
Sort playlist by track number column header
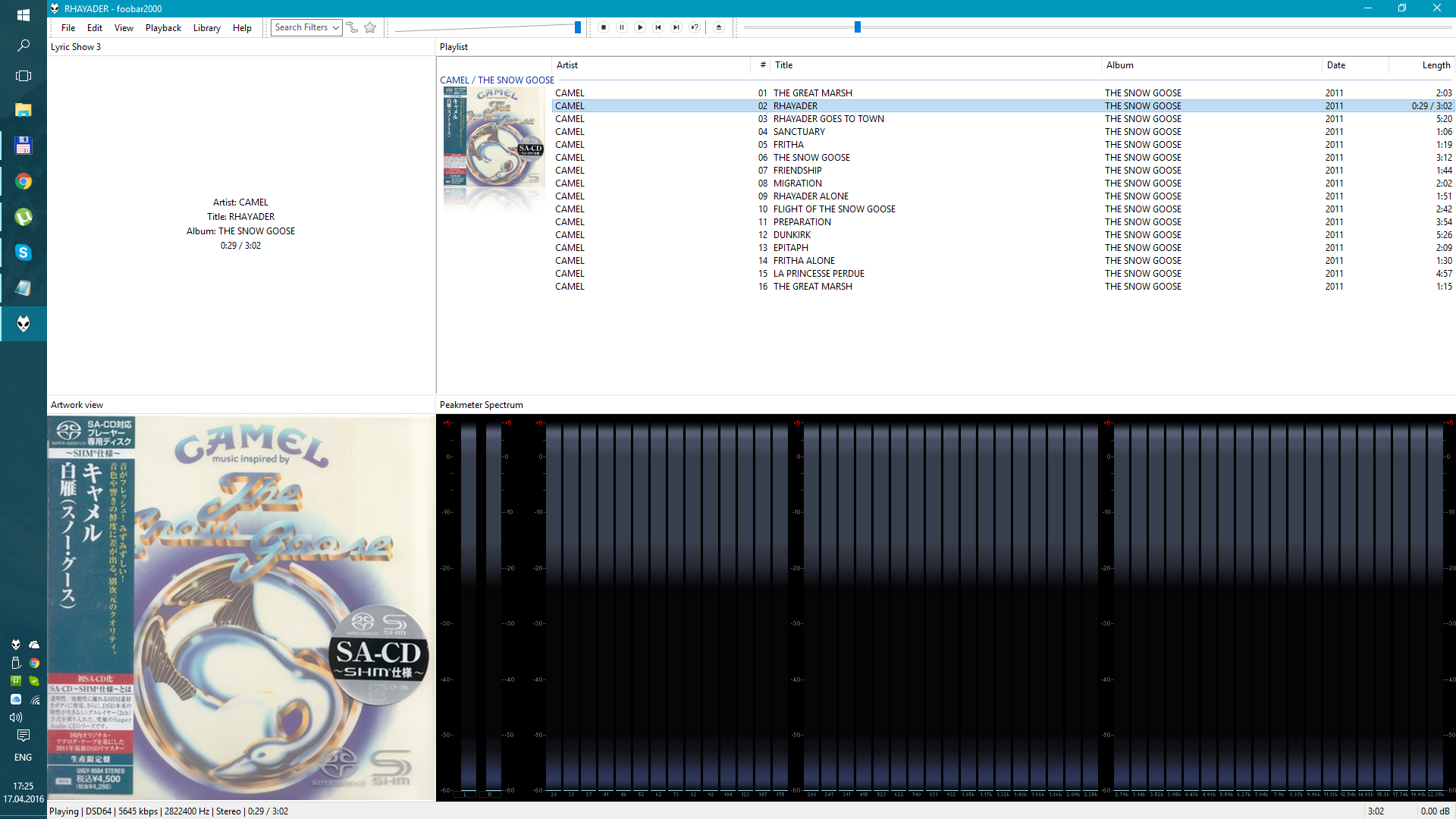[x=761, y=65]
